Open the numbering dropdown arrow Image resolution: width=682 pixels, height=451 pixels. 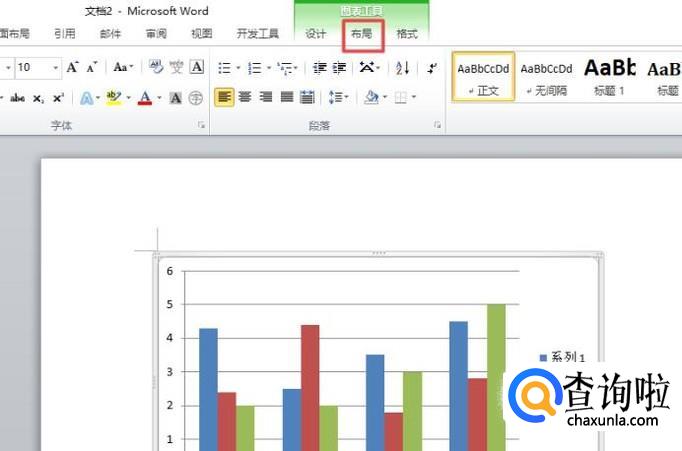(x=269, y=68)
